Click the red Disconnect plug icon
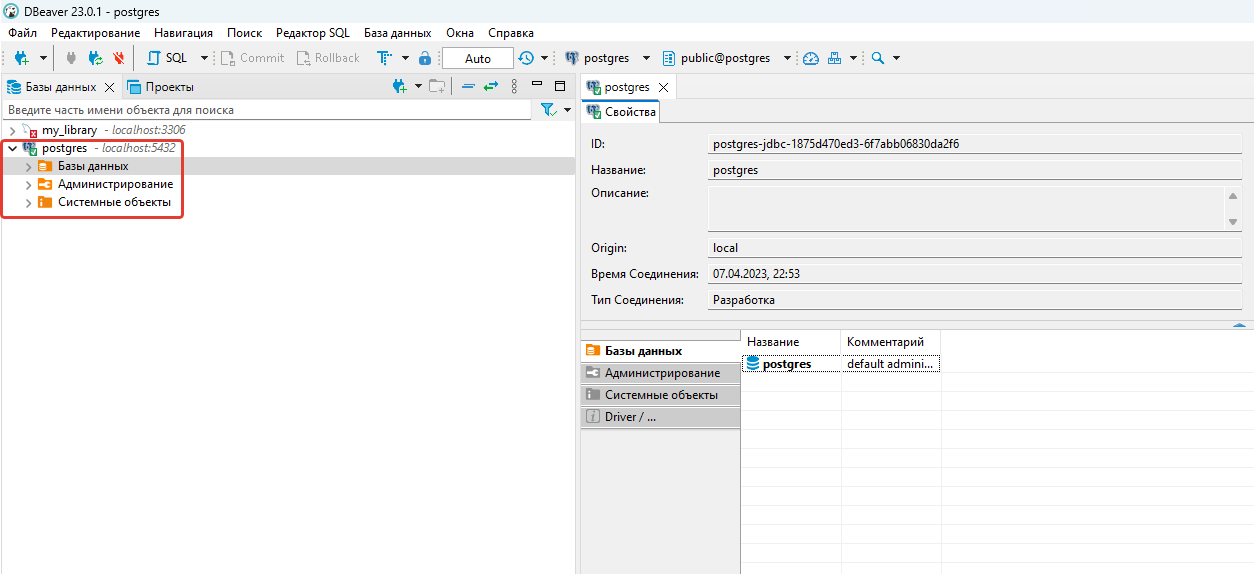 click(119, 58)
